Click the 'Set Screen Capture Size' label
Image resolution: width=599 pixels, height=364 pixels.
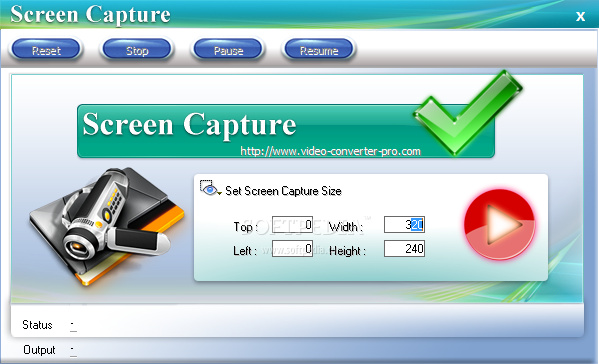tap(283, 191)
